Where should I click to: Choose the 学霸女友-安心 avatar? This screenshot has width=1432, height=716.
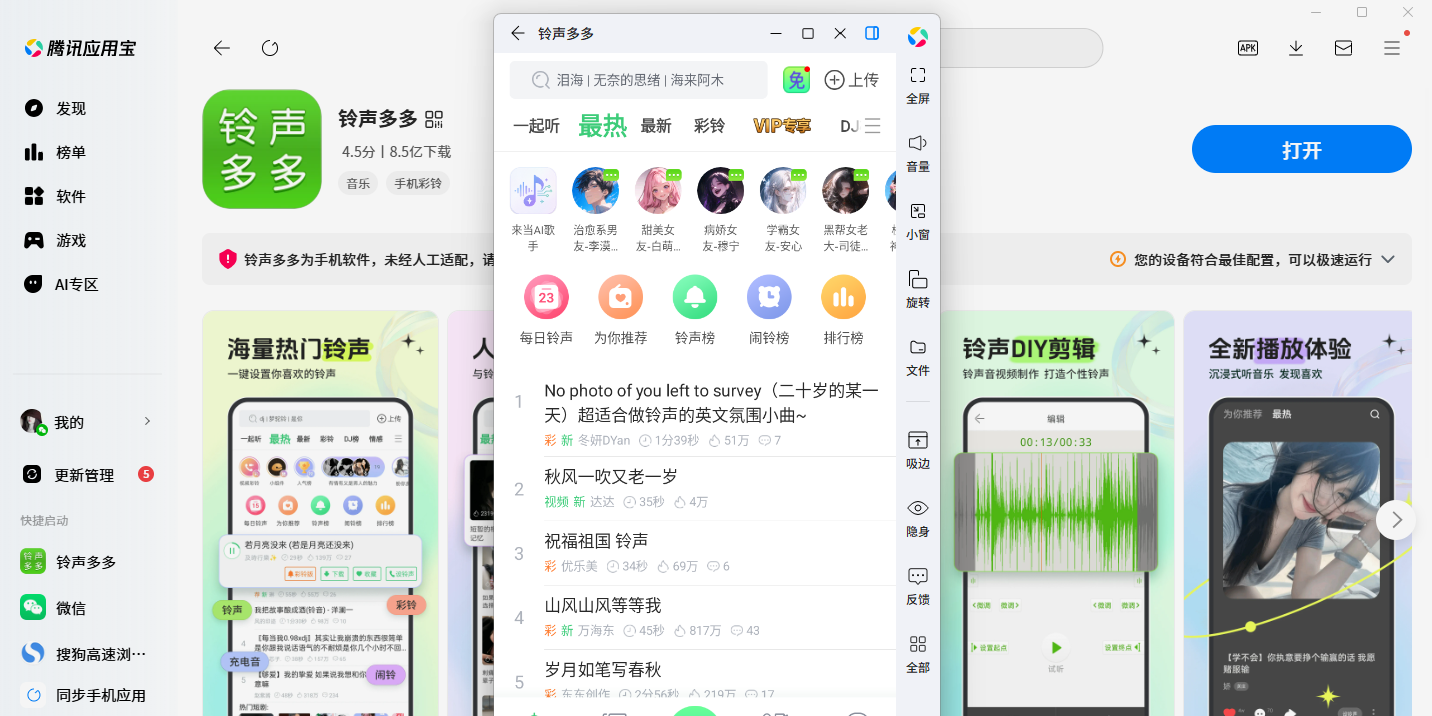pos(783,190)
